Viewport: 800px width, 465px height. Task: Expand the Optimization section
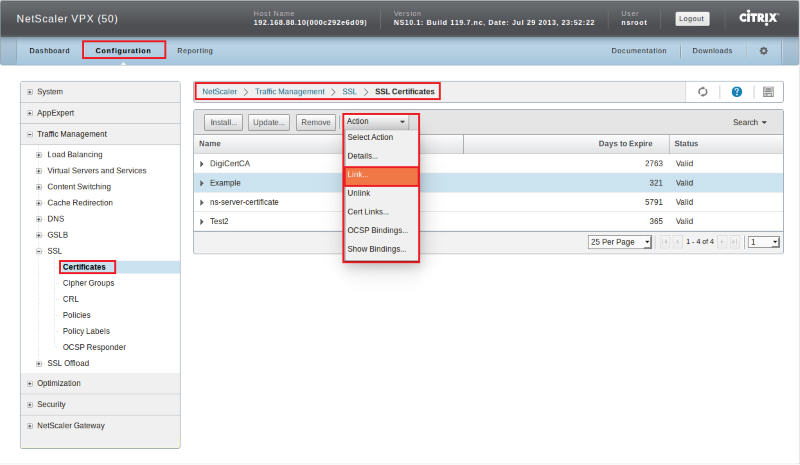(x=30, y=383)
